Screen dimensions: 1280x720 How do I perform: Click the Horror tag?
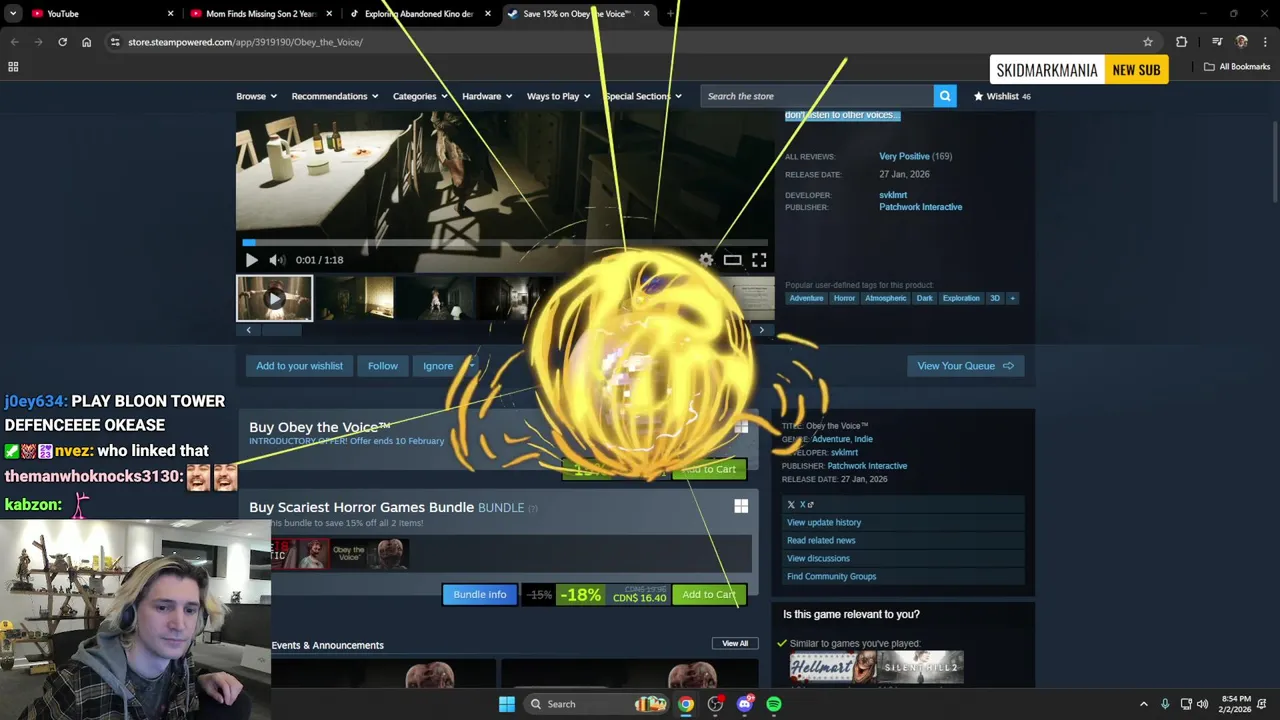click(845, 298)
